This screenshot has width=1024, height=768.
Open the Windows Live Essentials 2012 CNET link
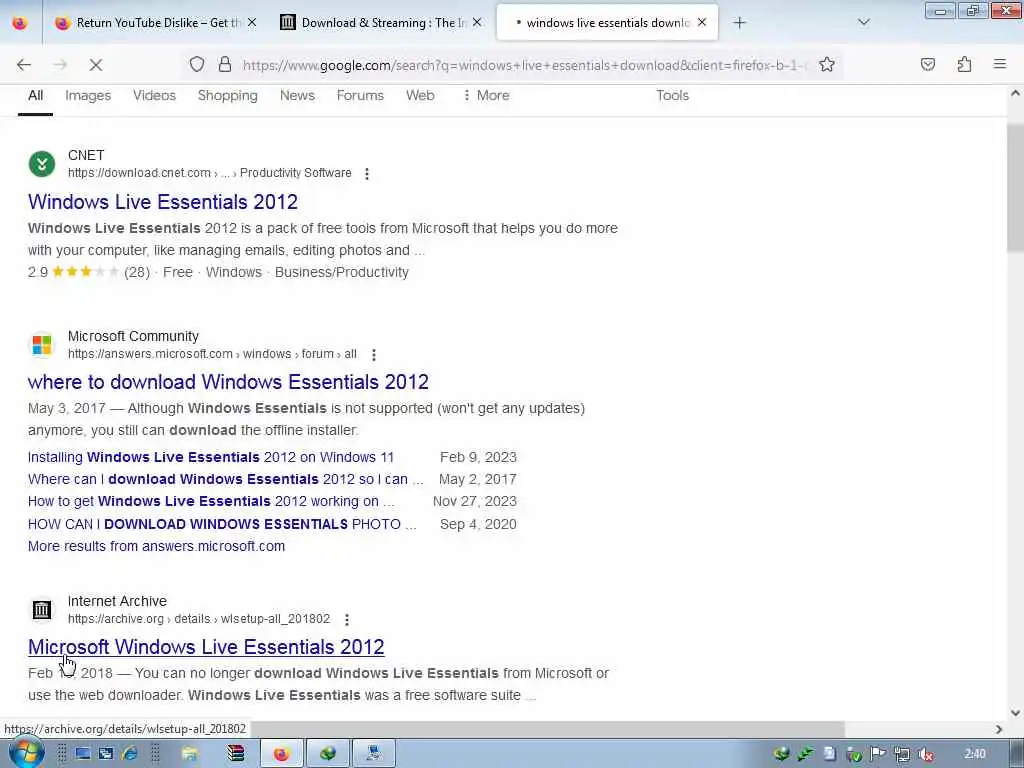[x=163, y=202]
